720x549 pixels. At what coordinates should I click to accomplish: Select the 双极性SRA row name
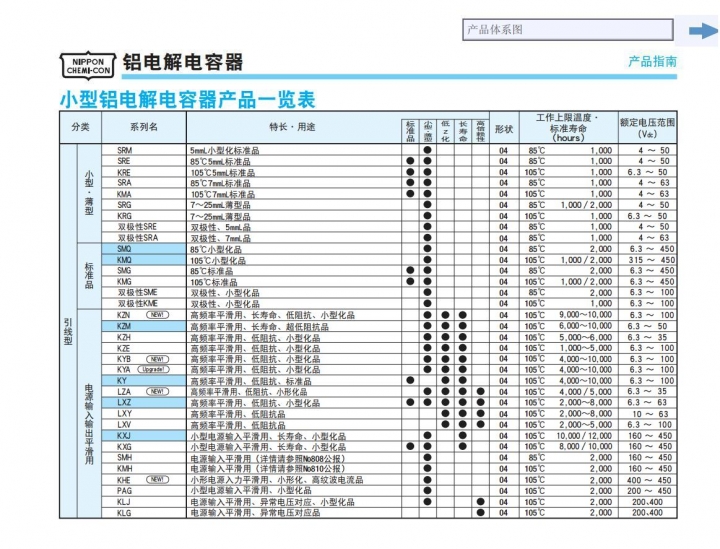[138, 238]
